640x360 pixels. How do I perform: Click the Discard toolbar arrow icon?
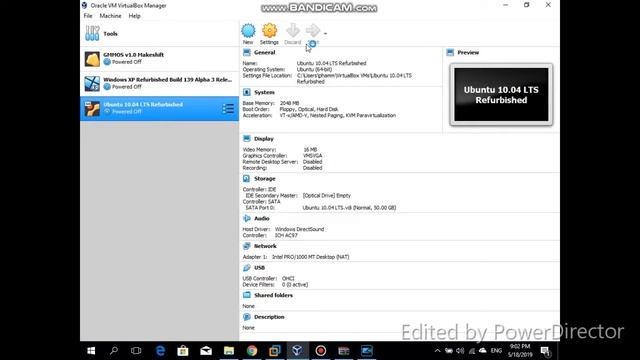tap(293, 31)
